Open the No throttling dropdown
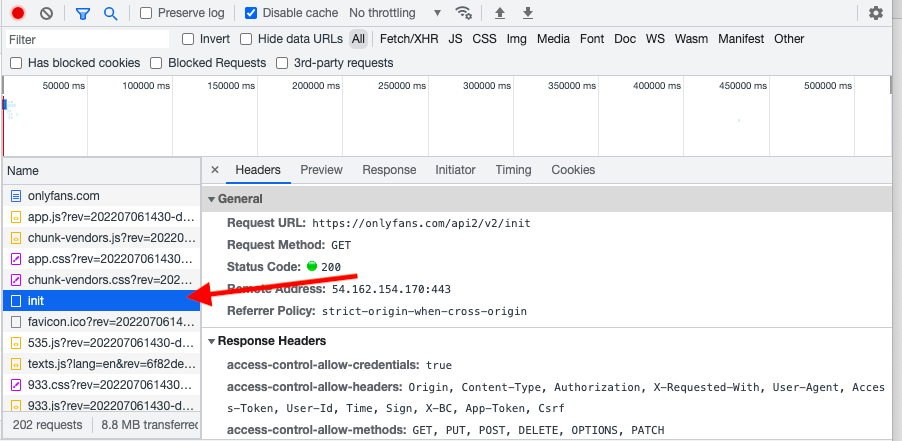The width and height of the screenshot is (902, 441). (x=395, y=13)
